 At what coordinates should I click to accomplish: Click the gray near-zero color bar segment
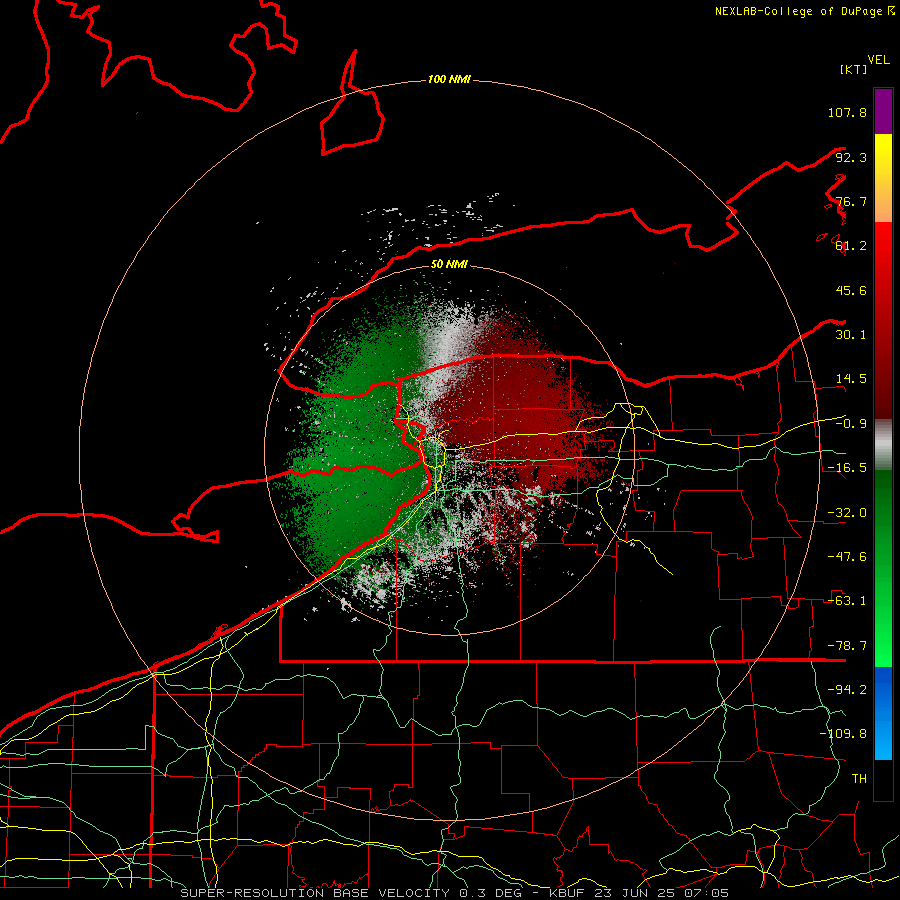(x=883, y=445)
